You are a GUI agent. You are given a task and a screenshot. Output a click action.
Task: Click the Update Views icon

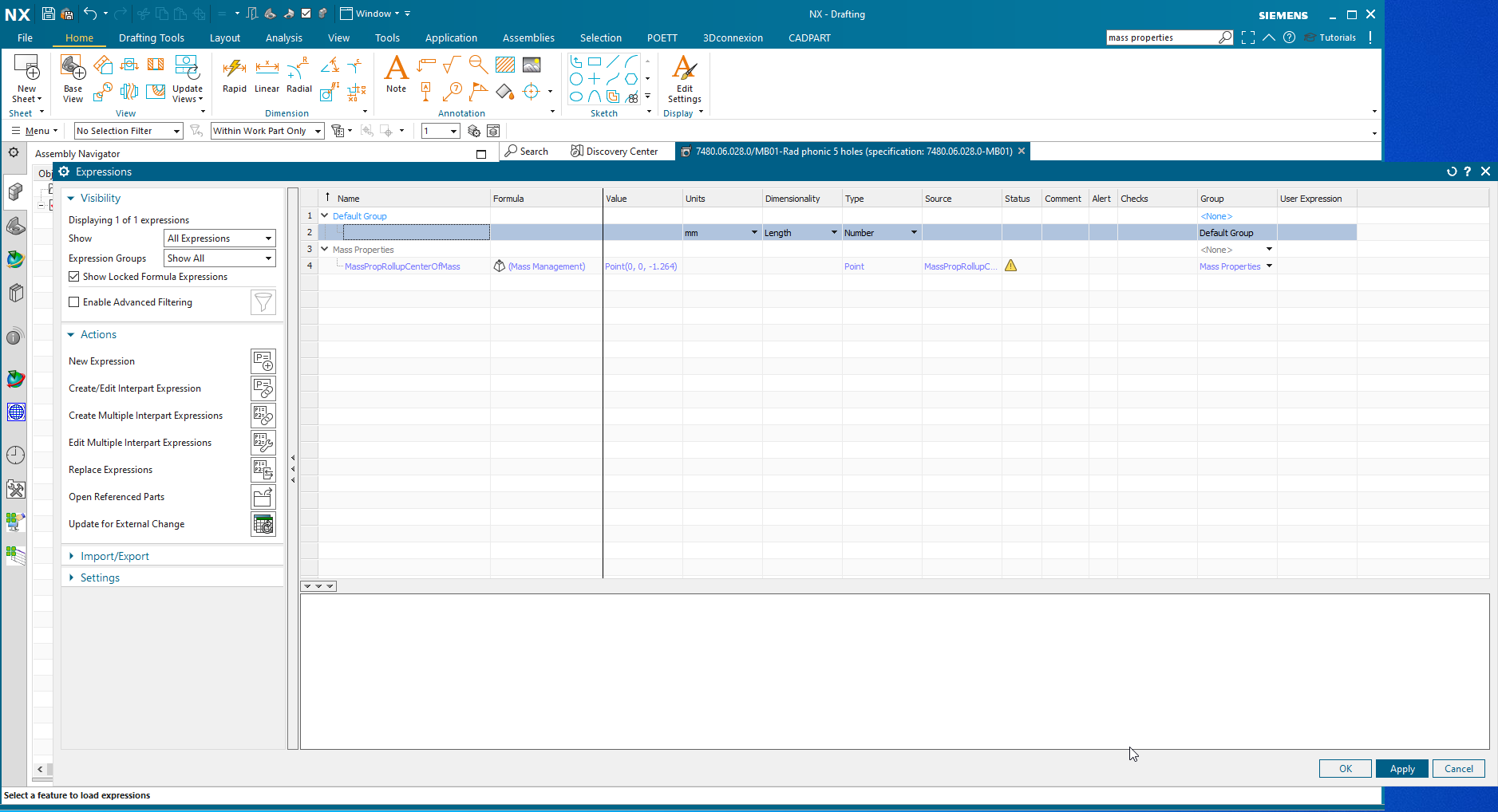pyautogui.click(x=187, y=69)
